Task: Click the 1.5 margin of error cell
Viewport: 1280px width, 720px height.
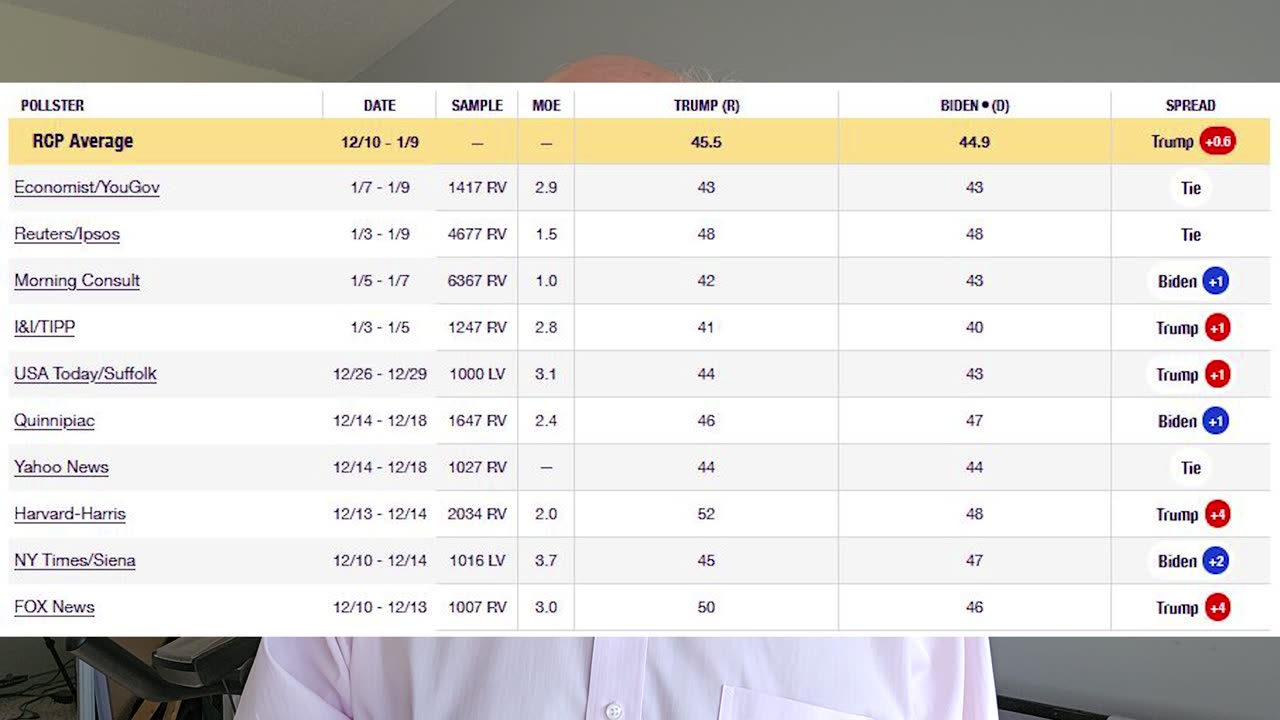Action: (546, 234)
